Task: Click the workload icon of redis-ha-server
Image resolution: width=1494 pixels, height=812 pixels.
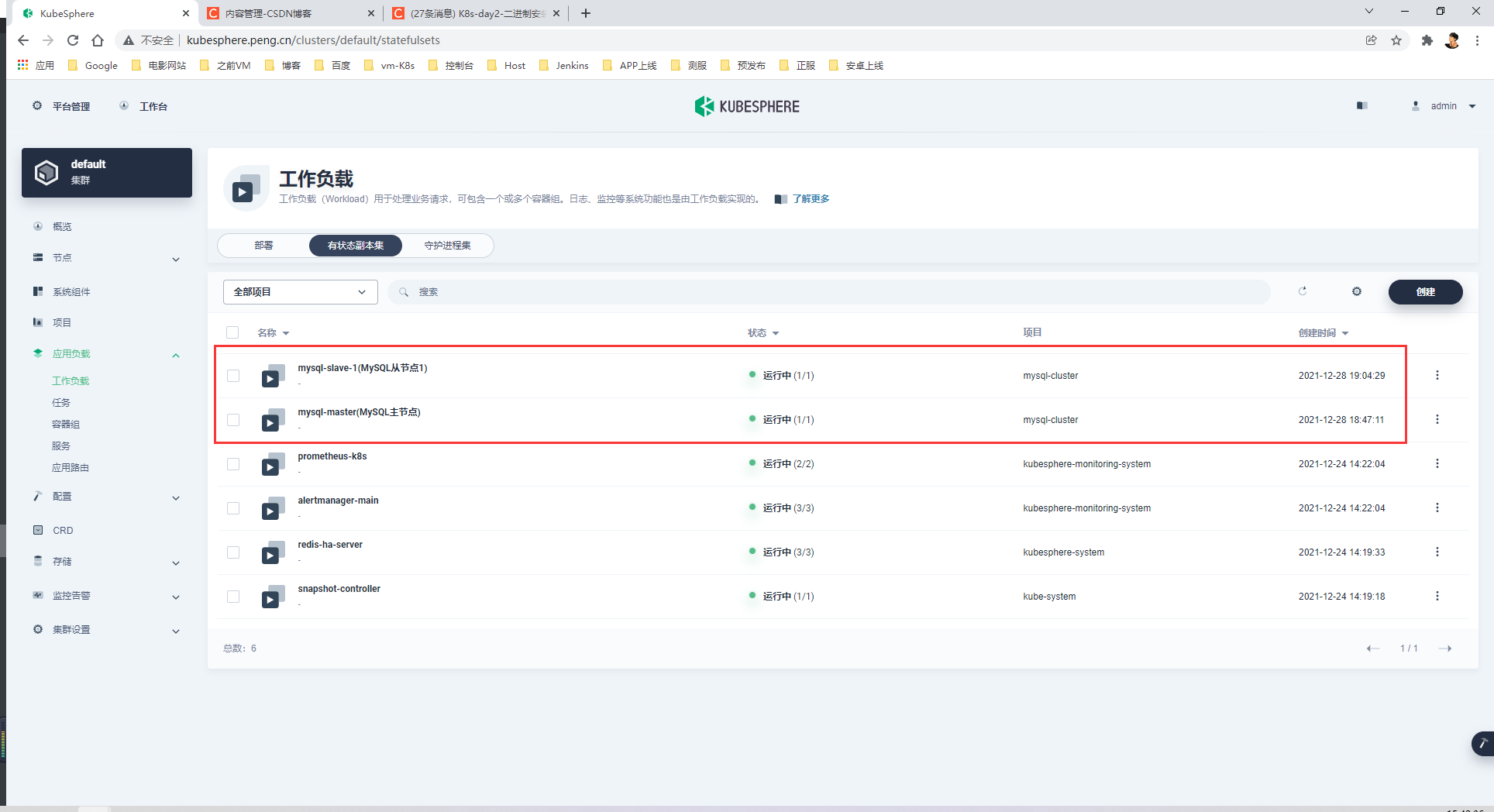Action: click(273, 552)
